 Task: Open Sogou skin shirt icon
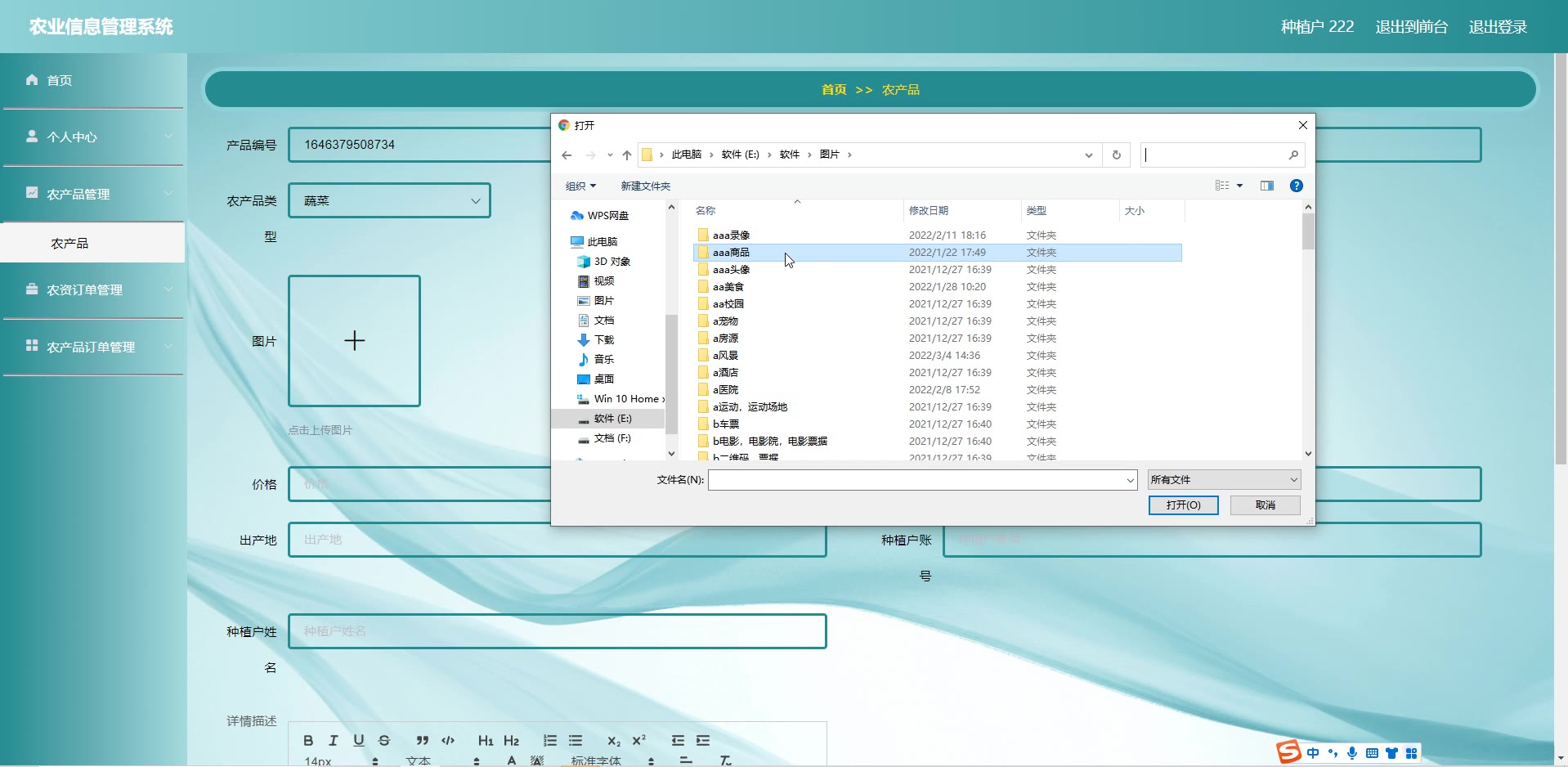[1391, 753]
